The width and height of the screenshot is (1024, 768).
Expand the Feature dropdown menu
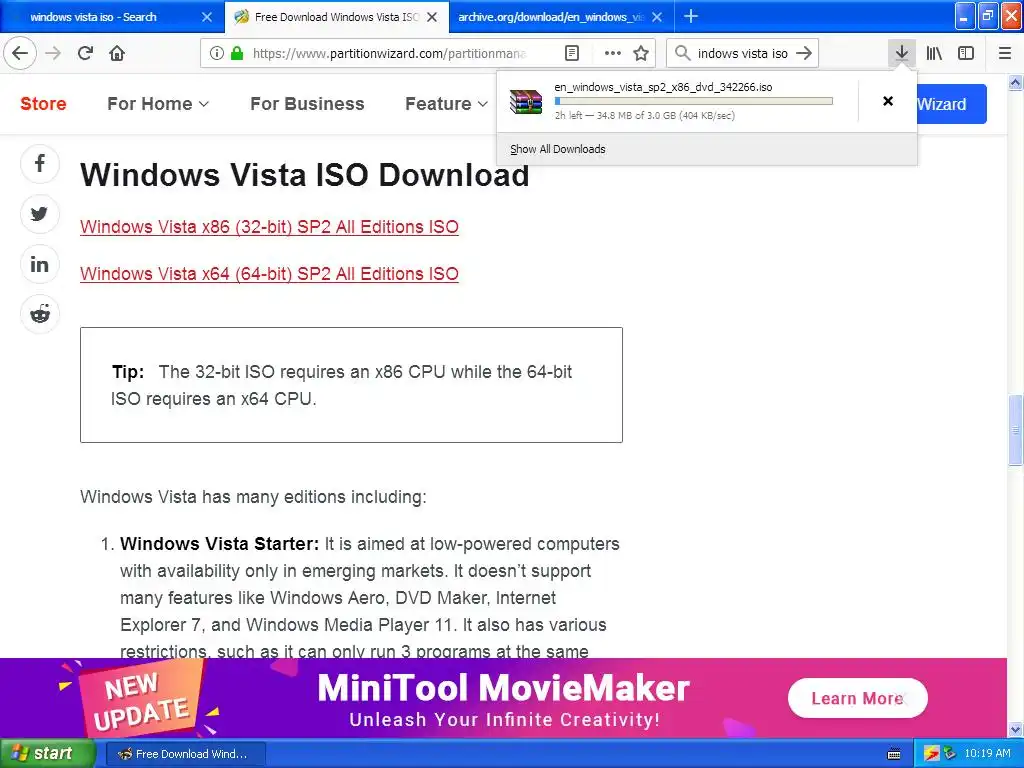pos(447,104)
